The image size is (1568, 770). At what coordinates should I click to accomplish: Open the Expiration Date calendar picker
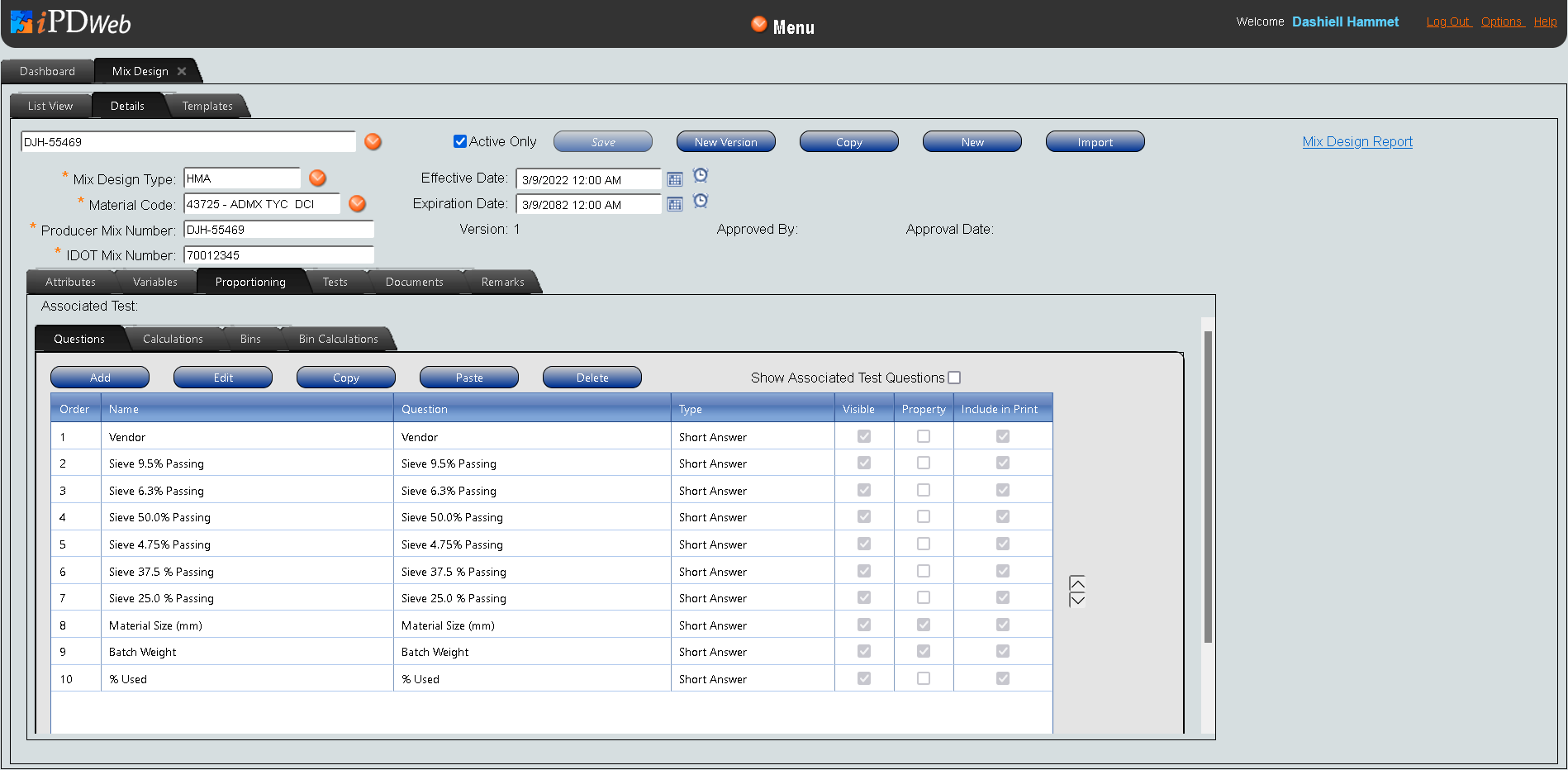pyautogui.click(x=675, y=205)
